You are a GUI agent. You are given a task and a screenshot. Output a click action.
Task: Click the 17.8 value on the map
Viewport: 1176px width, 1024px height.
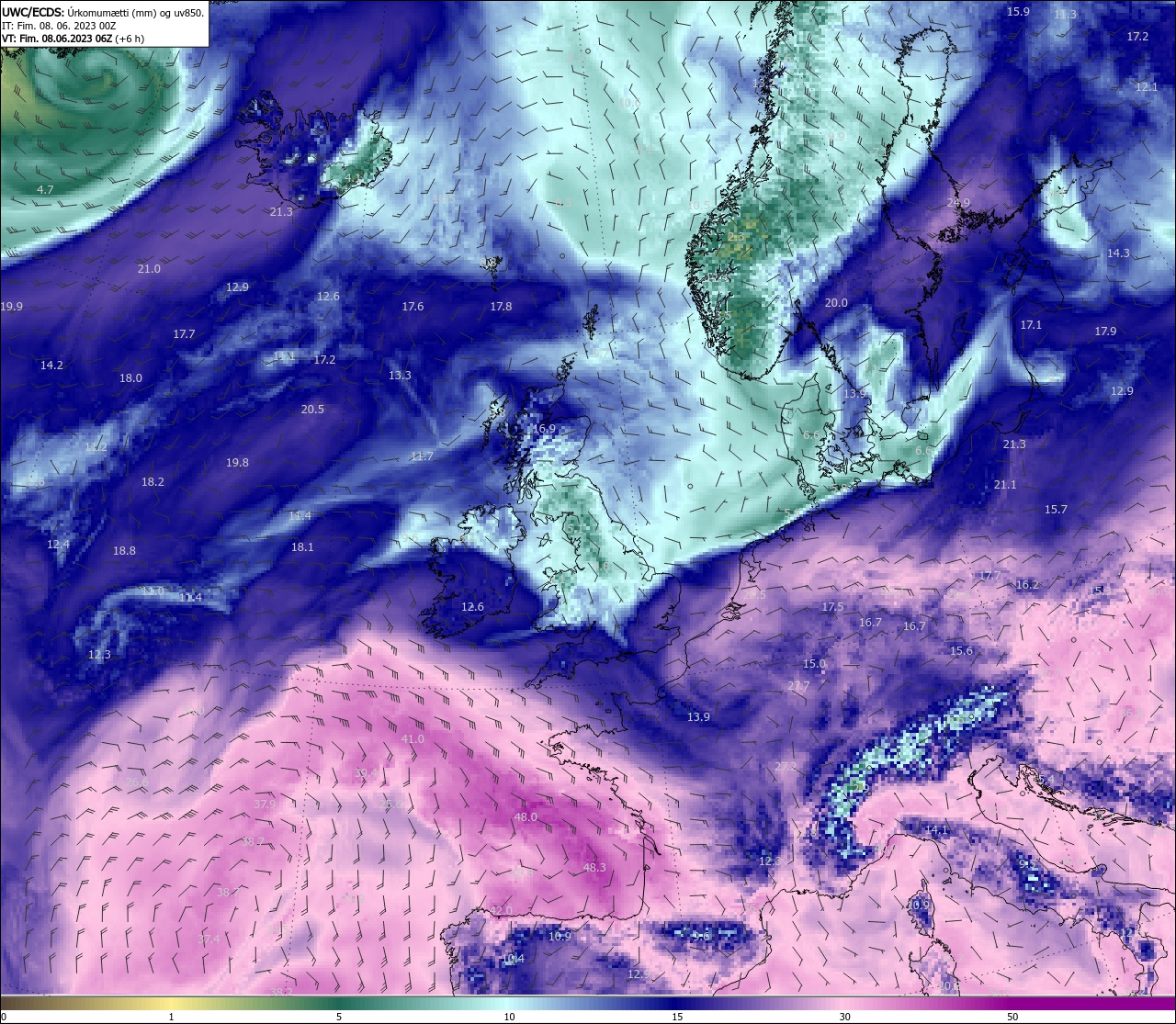click(501, 307)
